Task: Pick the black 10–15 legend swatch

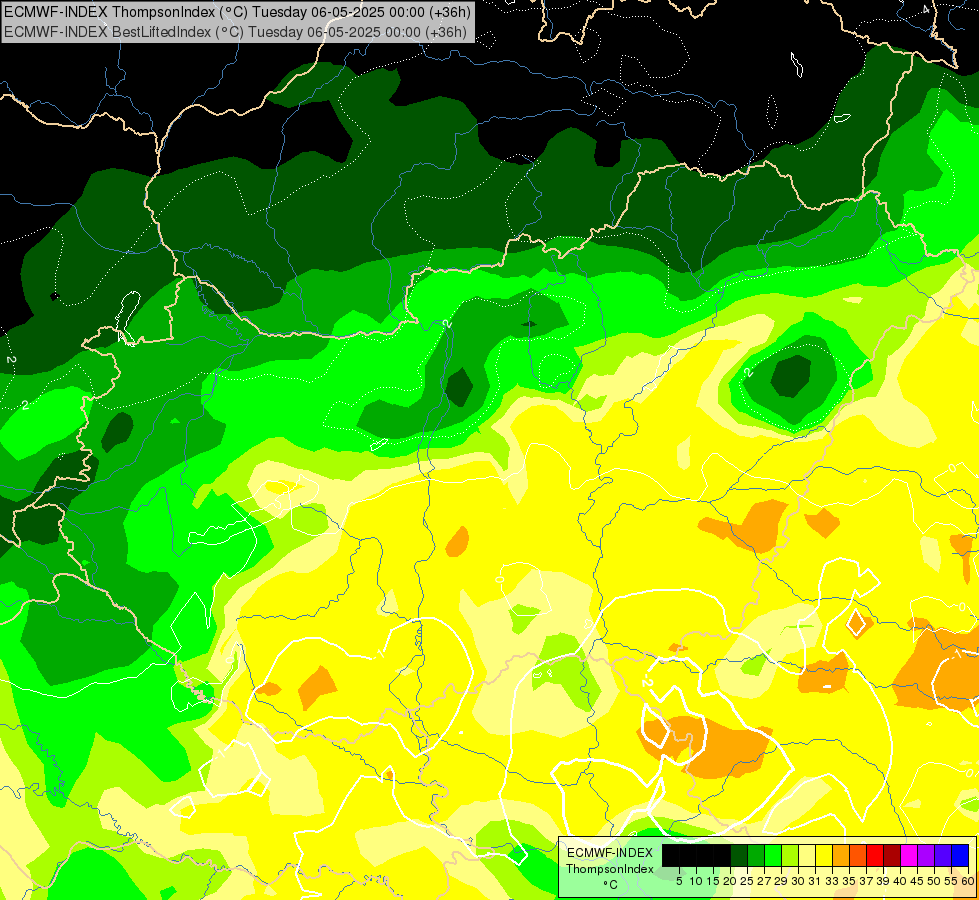Action: tap(705, 855)
